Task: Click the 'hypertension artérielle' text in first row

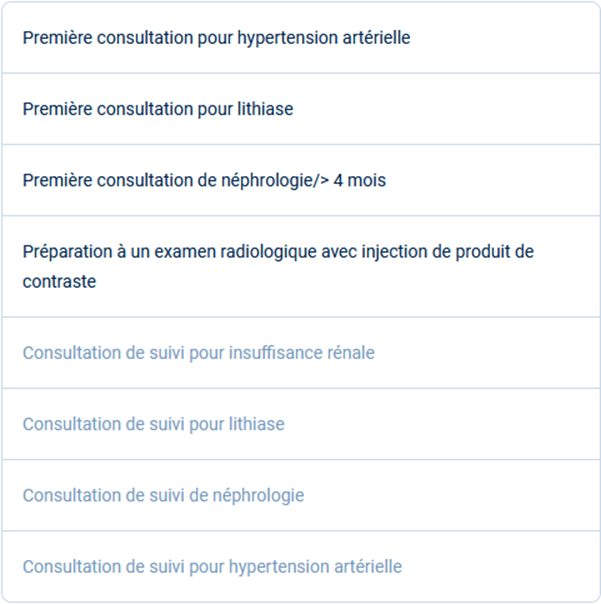Action: (324, 39)
